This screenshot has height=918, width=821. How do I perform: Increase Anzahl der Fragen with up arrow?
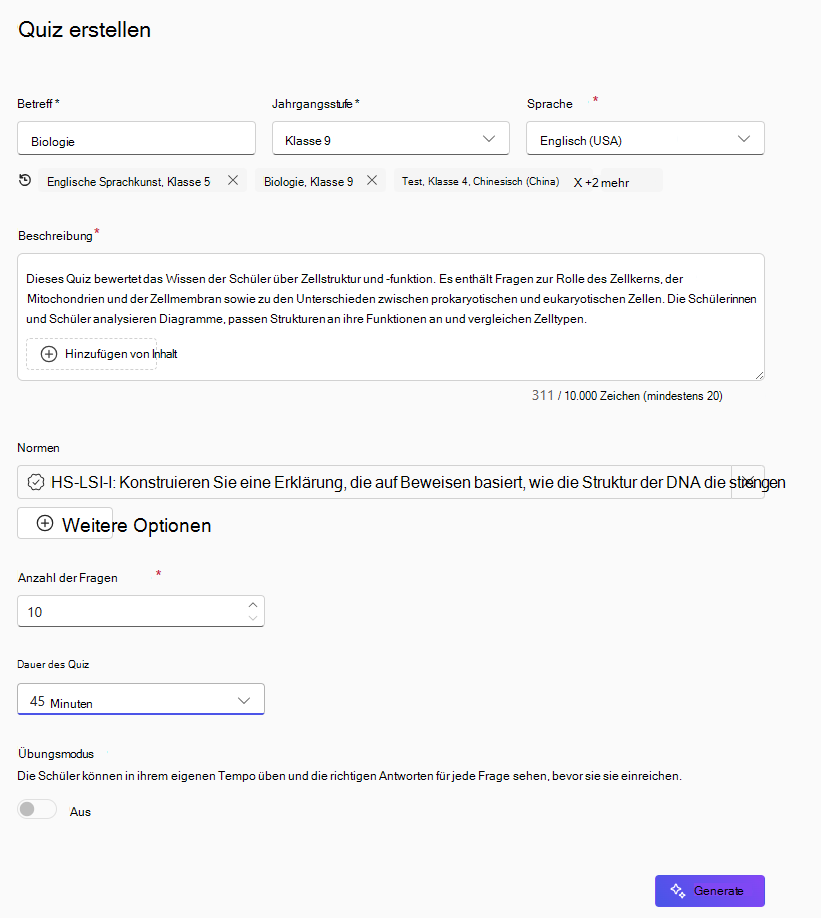[253, 605]
